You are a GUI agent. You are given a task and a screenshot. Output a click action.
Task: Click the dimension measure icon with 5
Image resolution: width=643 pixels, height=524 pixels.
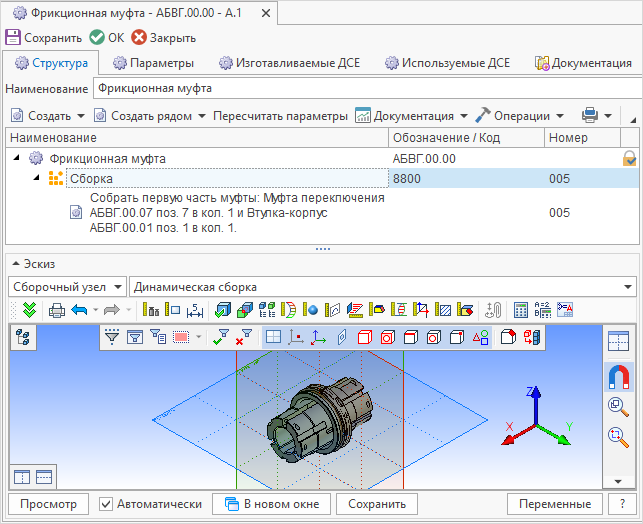pos(195,310)
